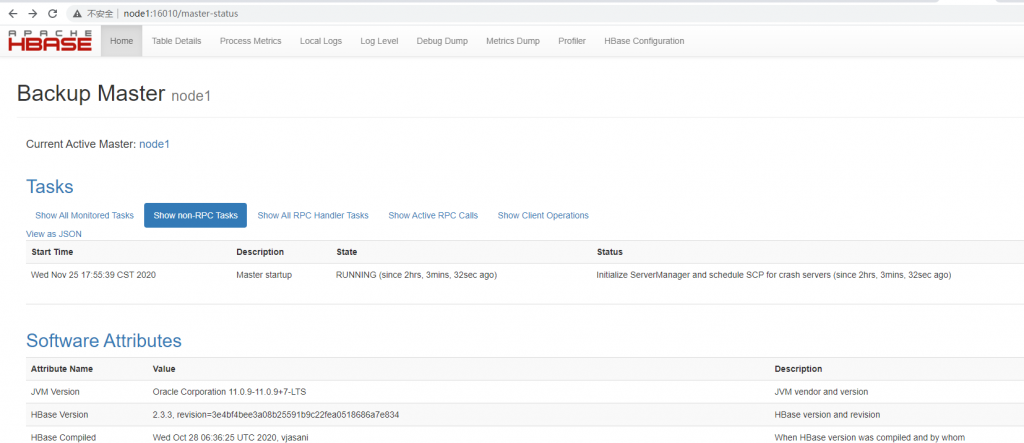Click the not-secure warning icon
Viewport: 1024px width, 443px height.
[78, 14]
